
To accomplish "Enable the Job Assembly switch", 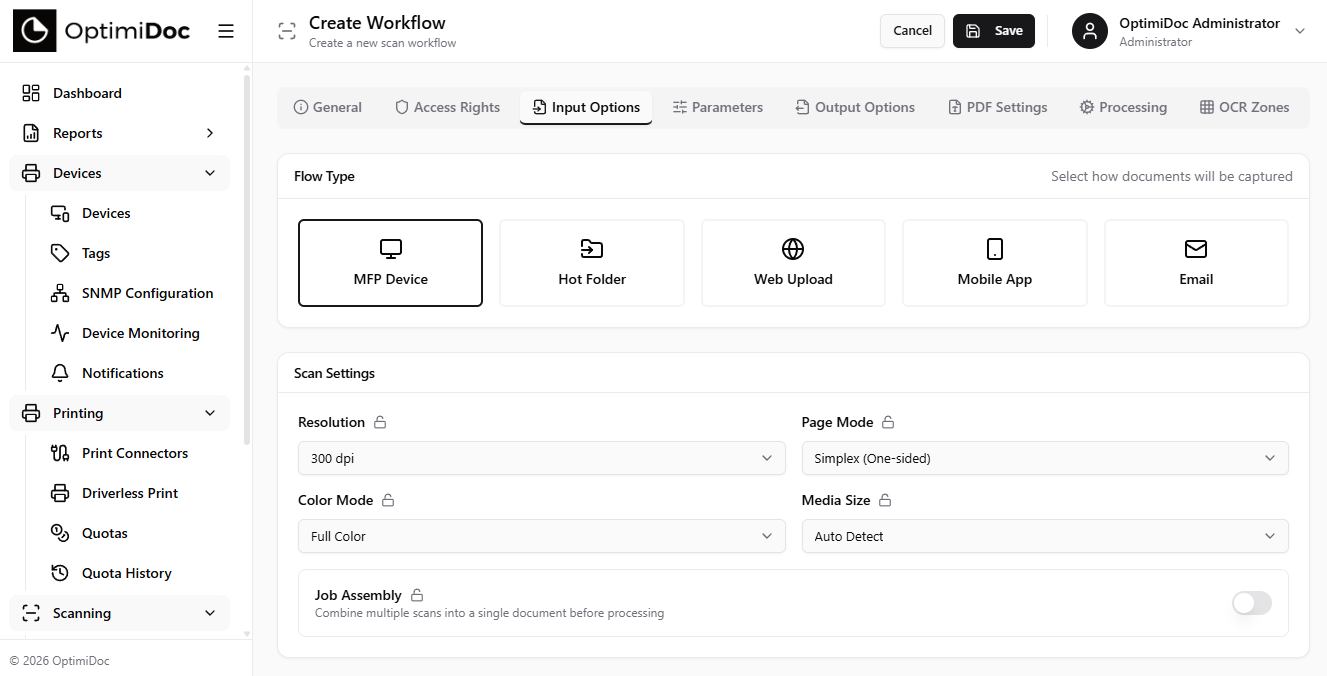I will pyautogui.click(x=1252, y=603).
